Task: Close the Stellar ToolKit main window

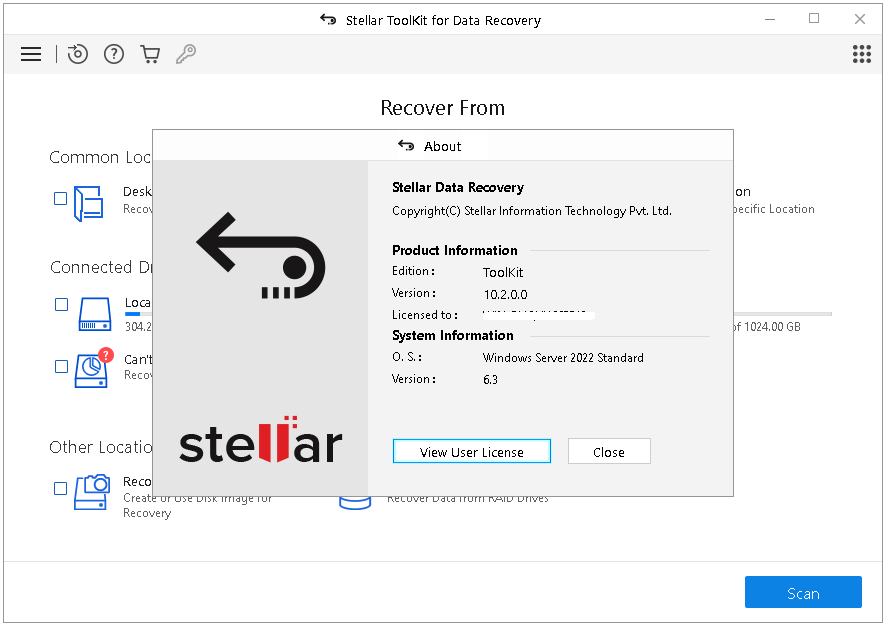Action: 860,19
